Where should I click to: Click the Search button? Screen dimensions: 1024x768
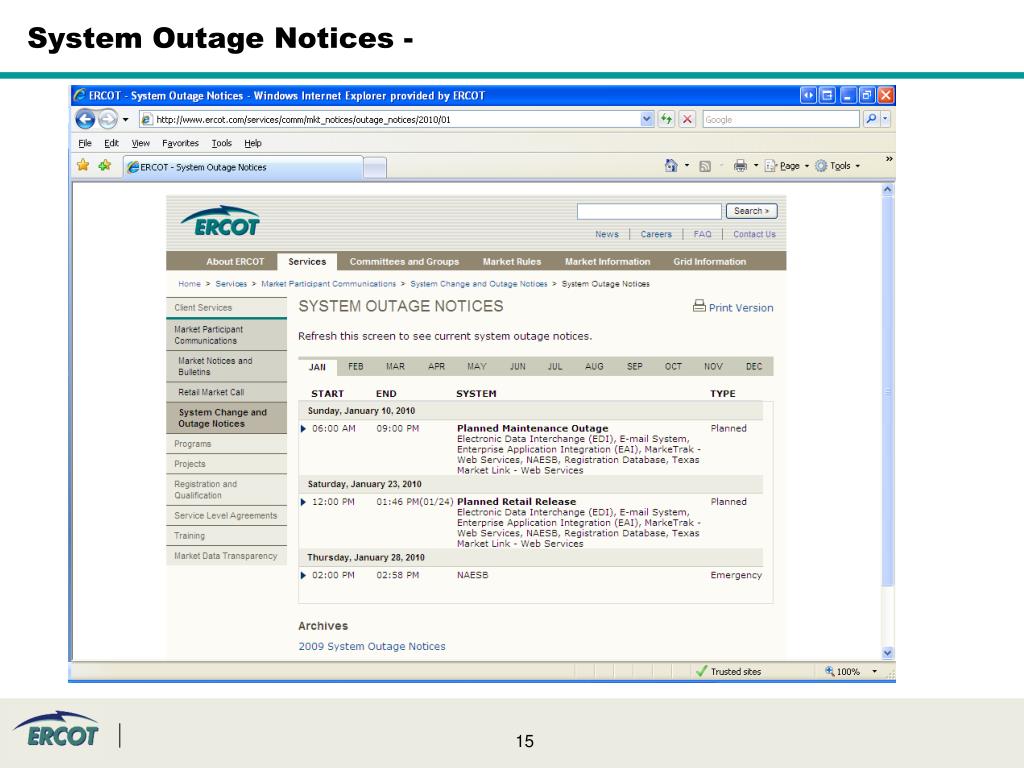[752, 211]
